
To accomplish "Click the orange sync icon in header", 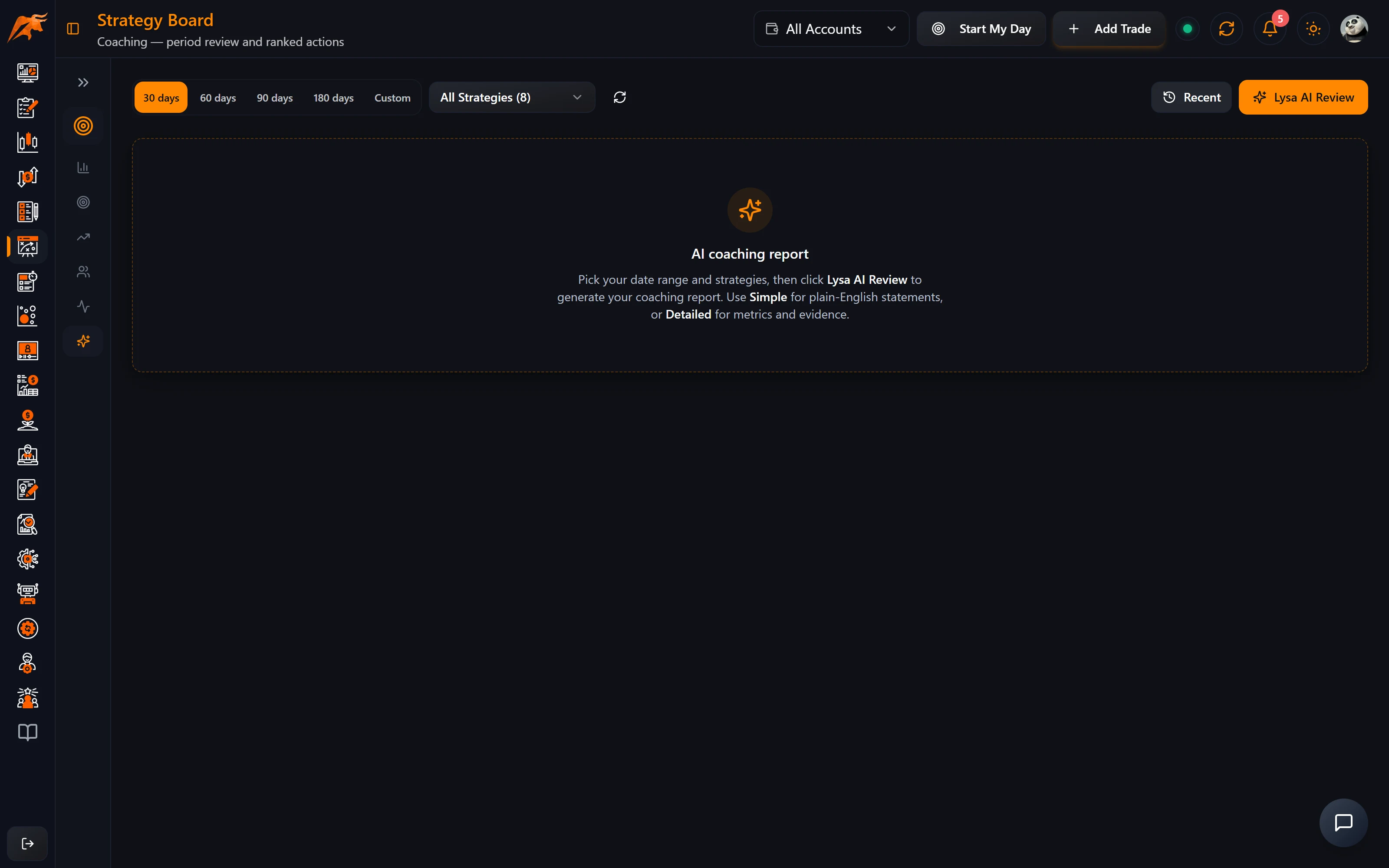I will (1227, 29).
